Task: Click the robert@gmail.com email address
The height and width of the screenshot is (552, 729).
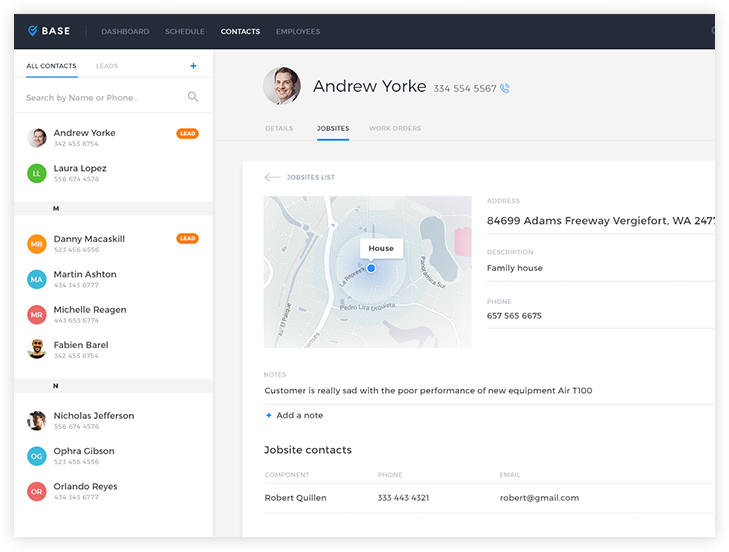Action: pyautogui.click(x=539, y=497)
